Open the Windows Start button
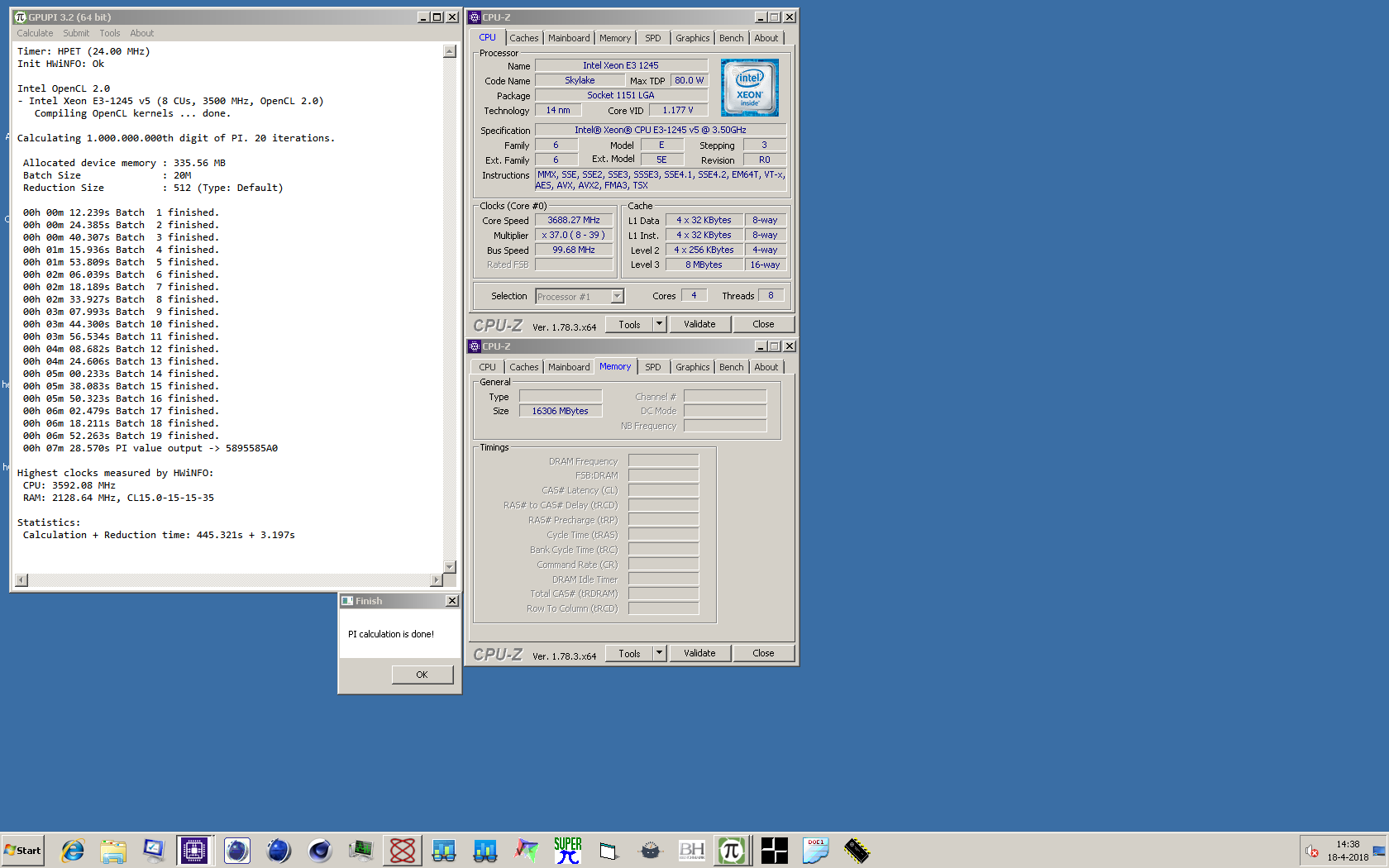The height and width of the screenshot is (868, 1389). tap(23, 850)
